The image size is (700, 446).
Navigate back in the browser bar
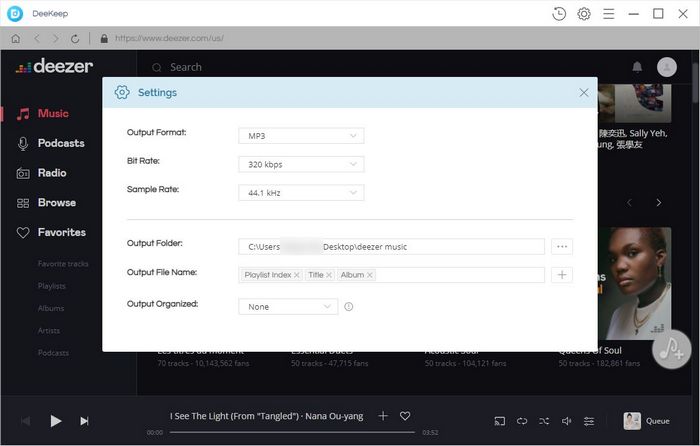(x=37, y=38)
